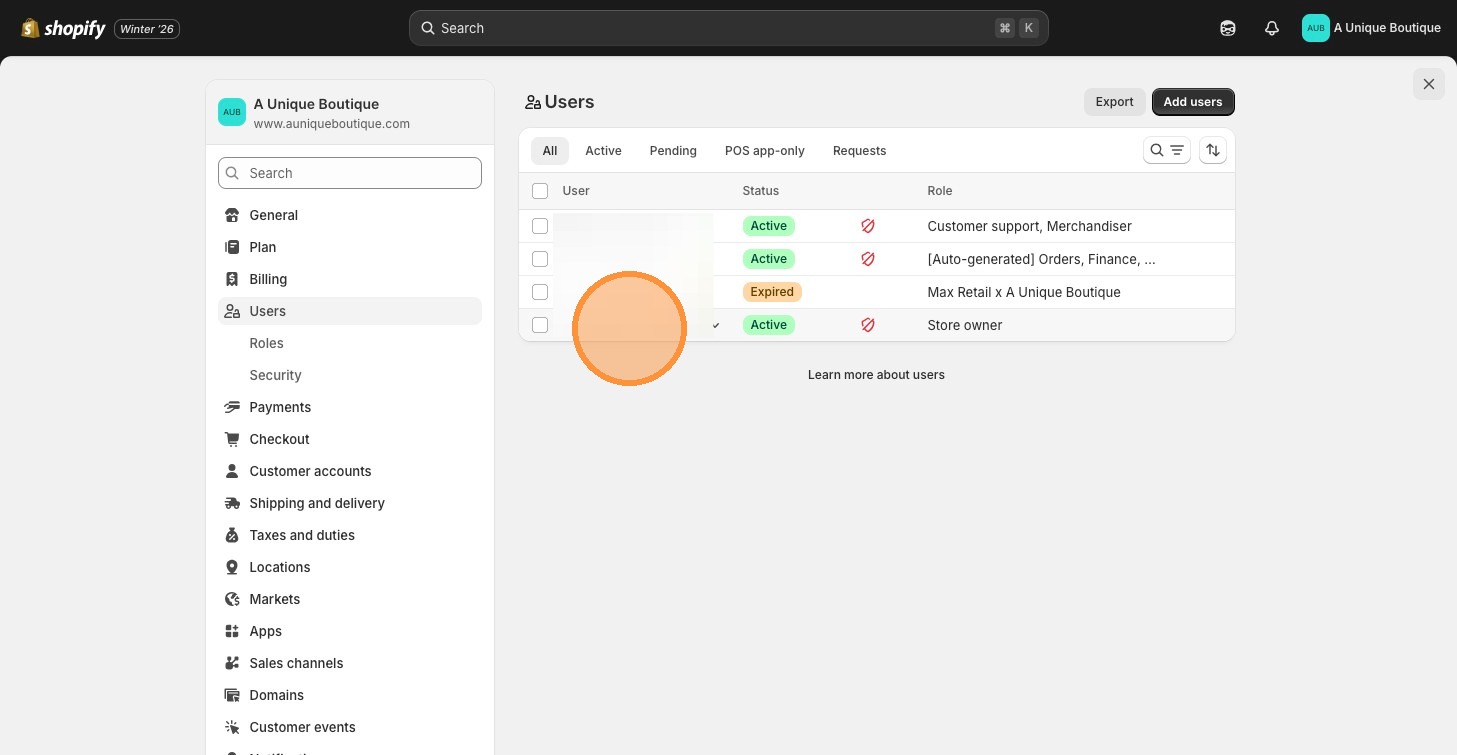Open the sort users button

tap(1213, 150)
